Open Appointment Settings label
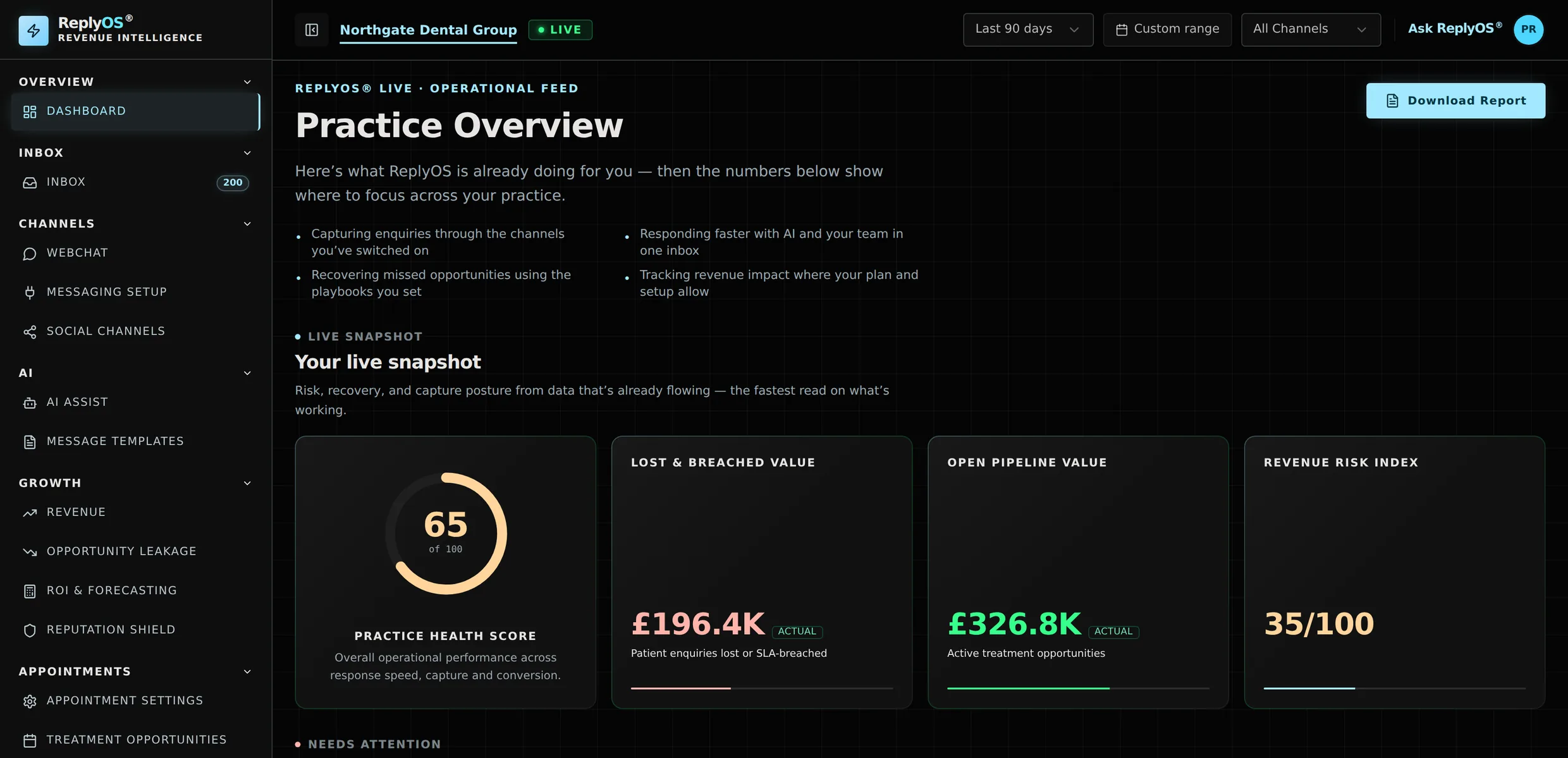This screenshot has width=1568, height=758. 125,700
